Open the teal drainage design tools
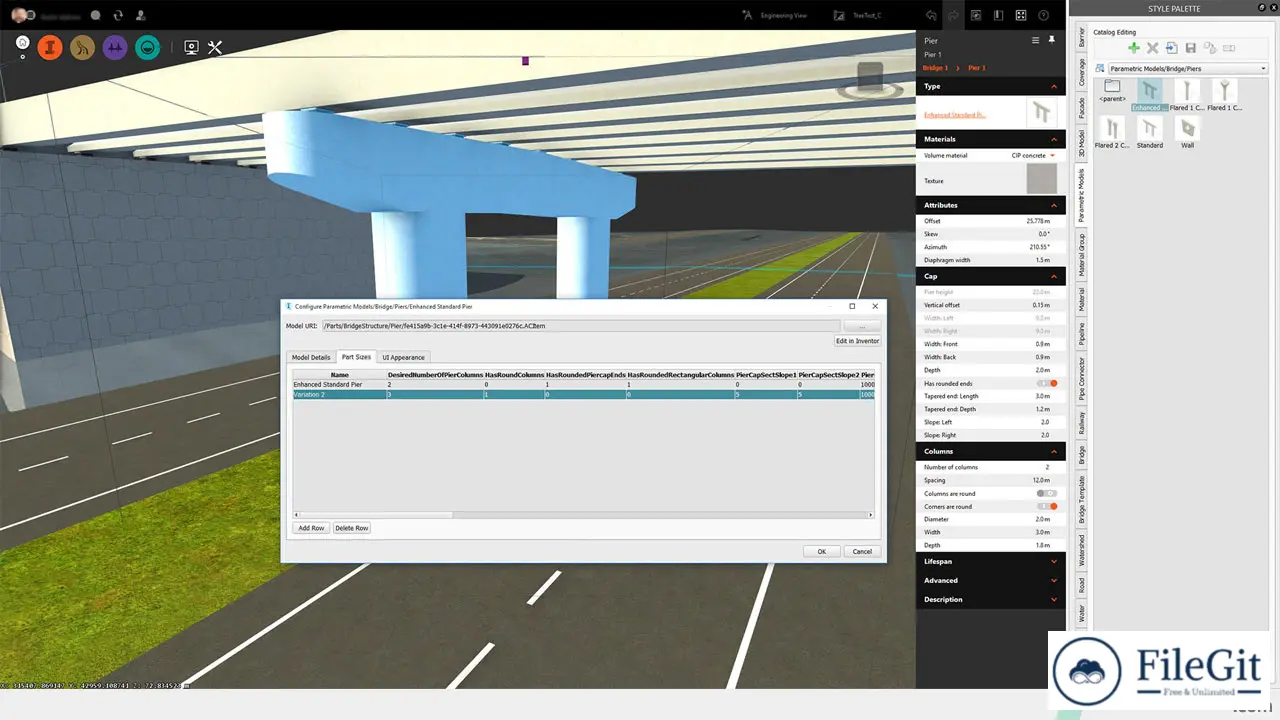Viewport: 1280px width, 720px height. pos(148,47)
